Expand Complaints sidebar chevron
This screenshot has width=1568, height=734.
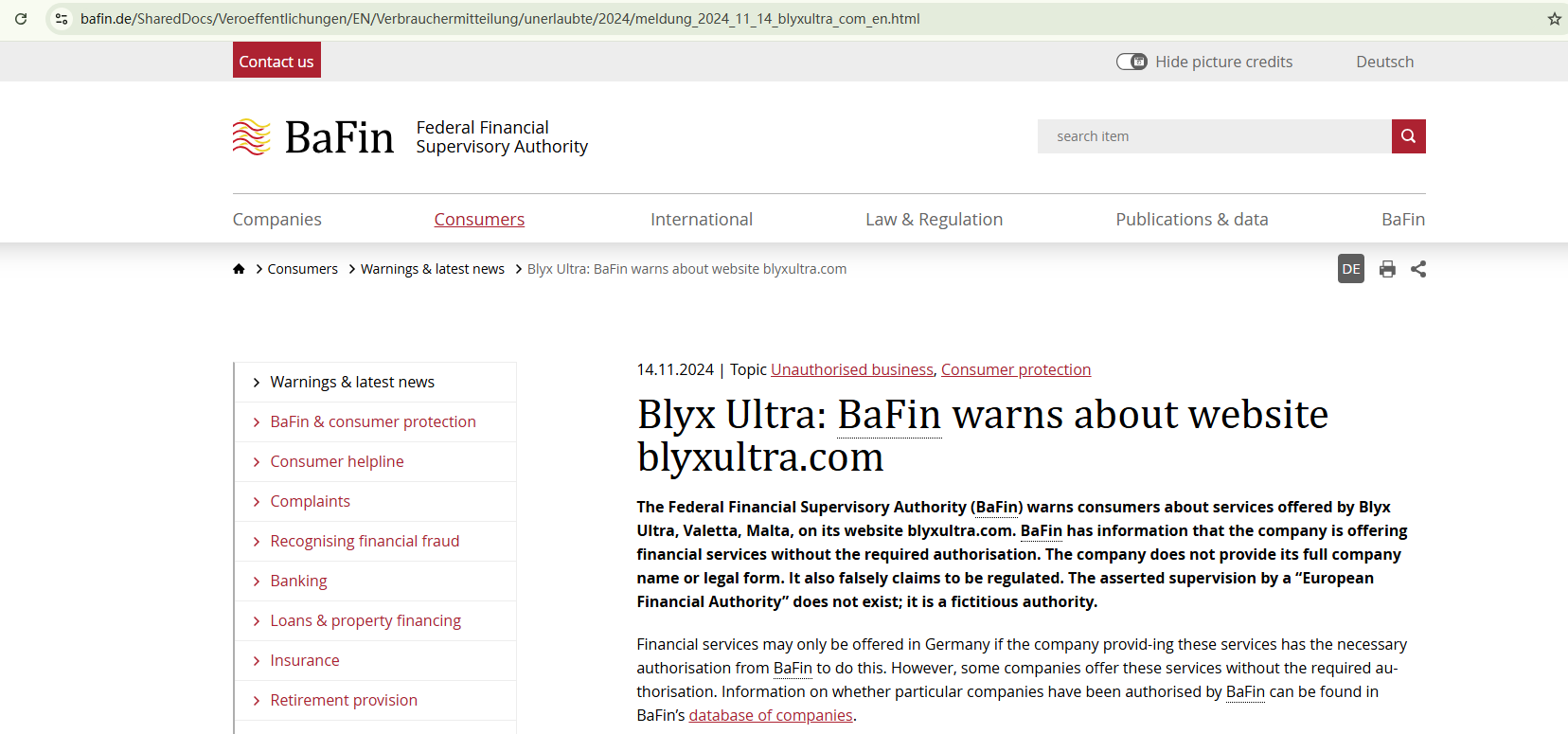pyautogui.click(x=256, y=502)
